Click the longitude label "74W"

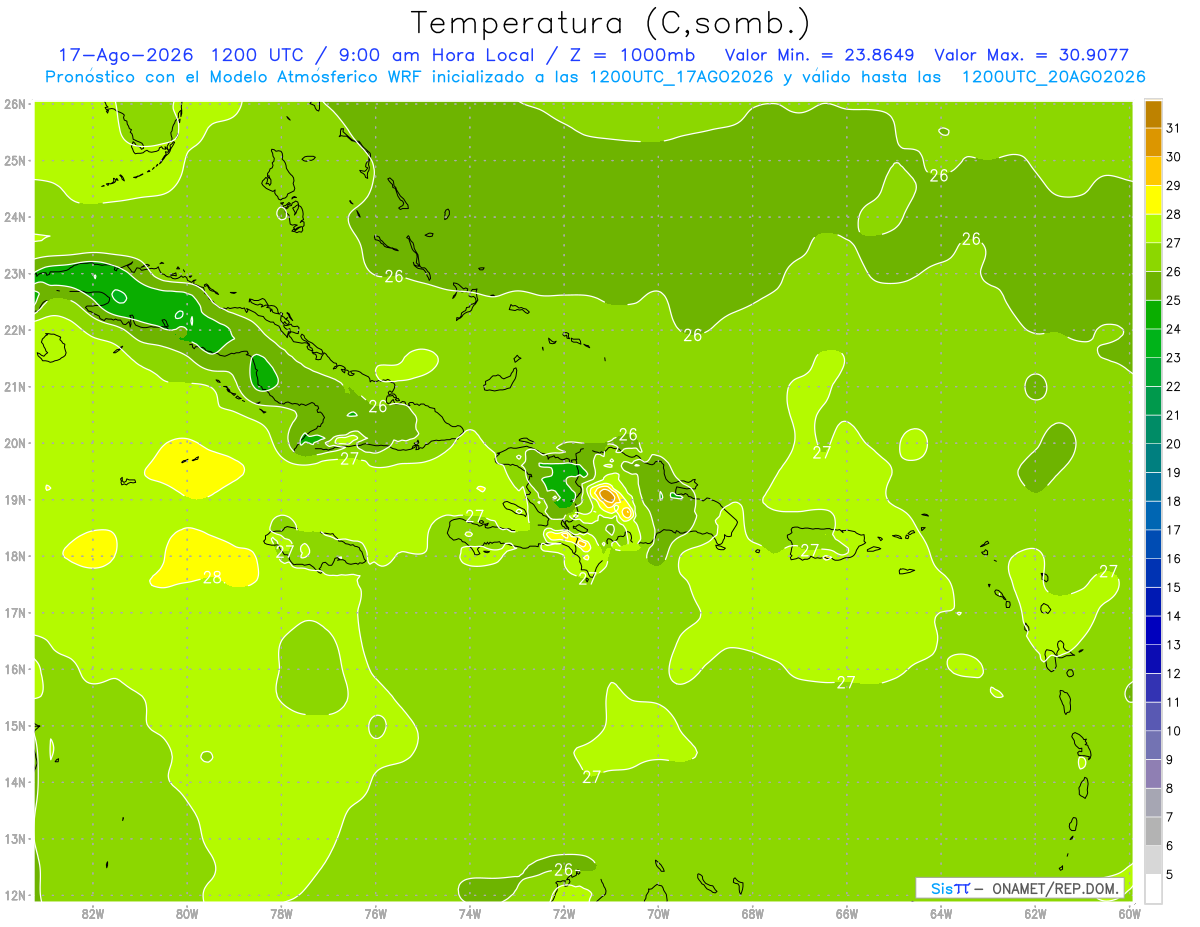pos(470,913)
